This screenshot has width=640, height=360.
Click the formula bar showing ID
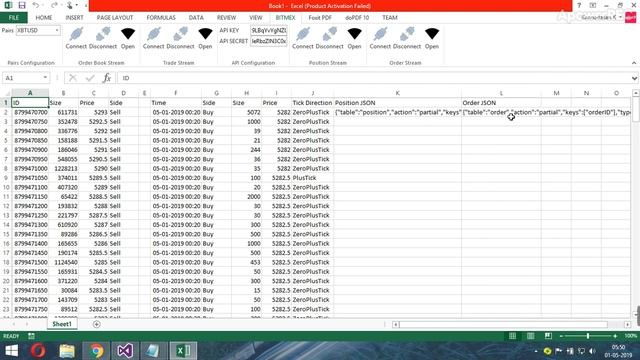pos(373,78)
